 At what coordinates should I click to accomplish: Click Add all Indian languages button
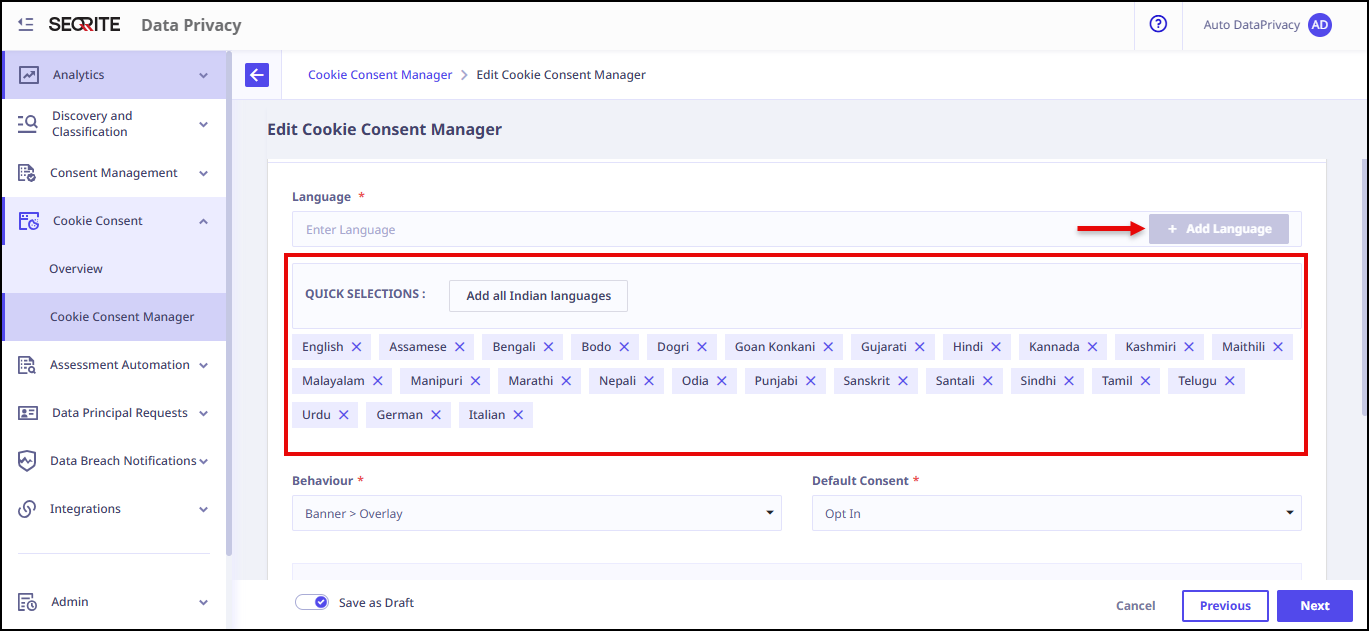click(x=538, y=296)
